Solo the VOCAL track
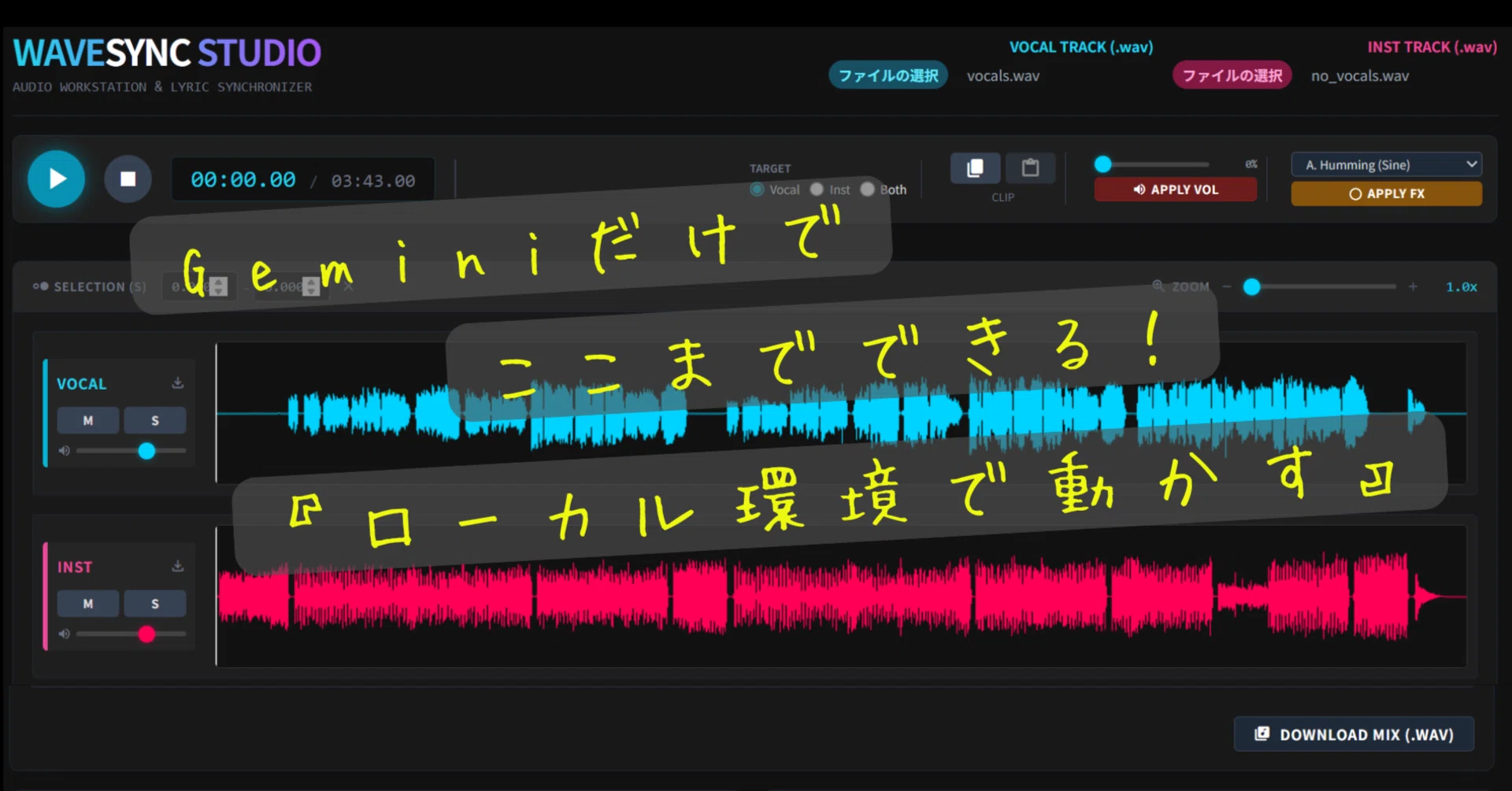Image resolution: width=1512 pixels, height=791 pixels. point(155,420)
